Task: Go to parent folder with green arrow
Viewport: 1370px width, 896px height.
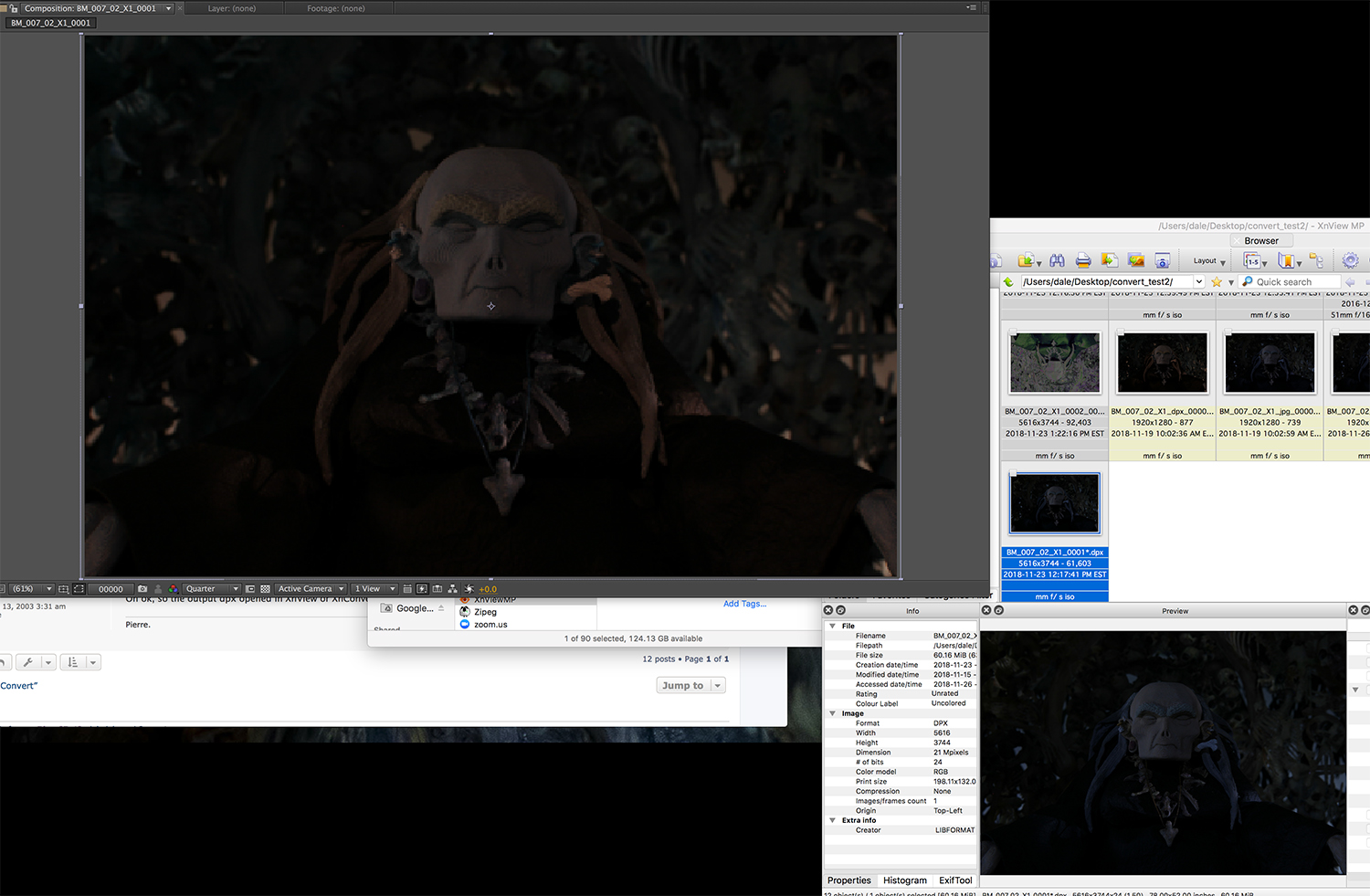Action: click(1008, 282)
